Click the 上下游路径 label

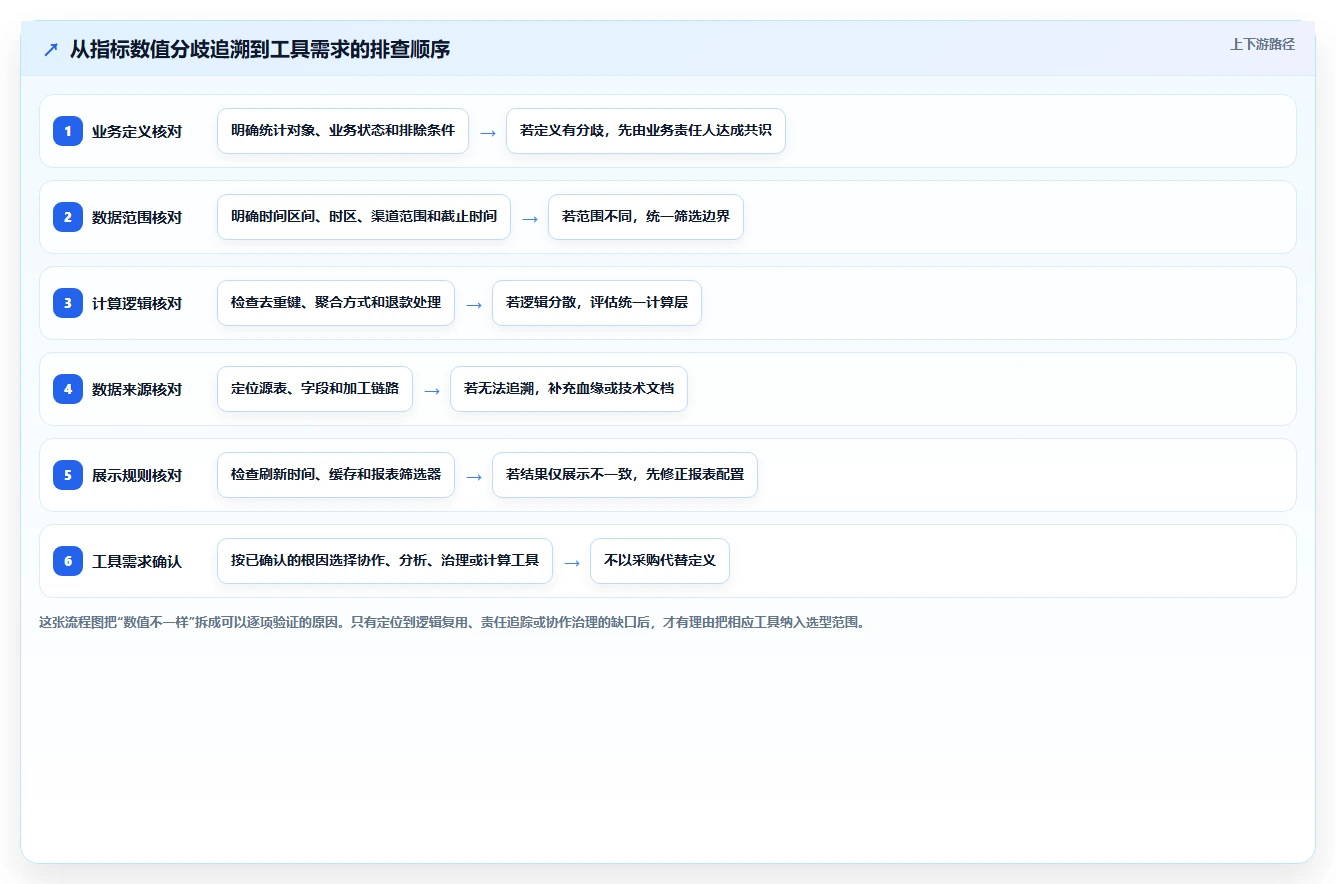1262,44
